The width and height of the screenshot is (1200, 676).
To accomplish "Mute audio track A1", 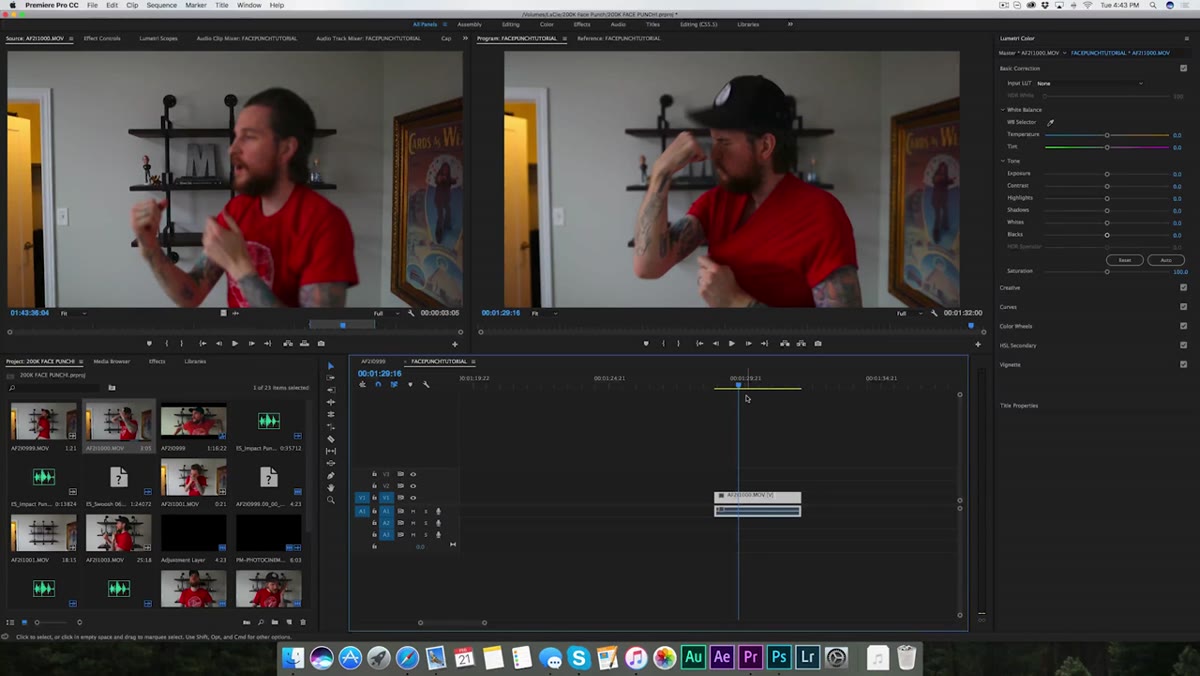I will pyautogui.click(x=413, y=511).
